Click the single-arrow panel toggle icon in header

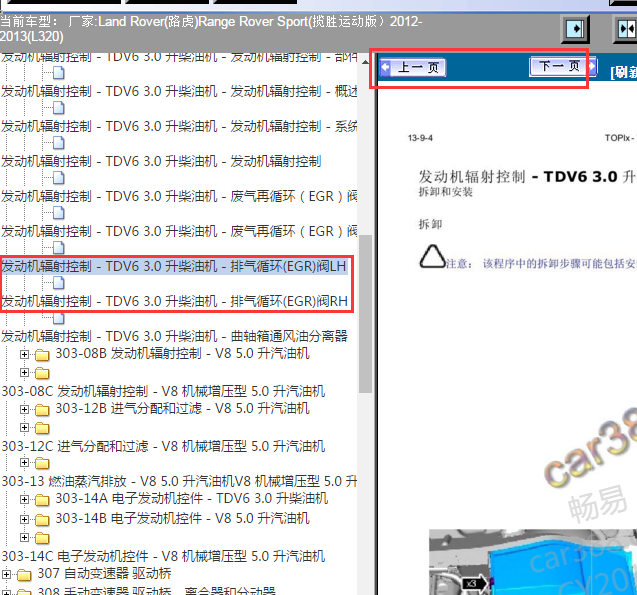click(575, 29)
